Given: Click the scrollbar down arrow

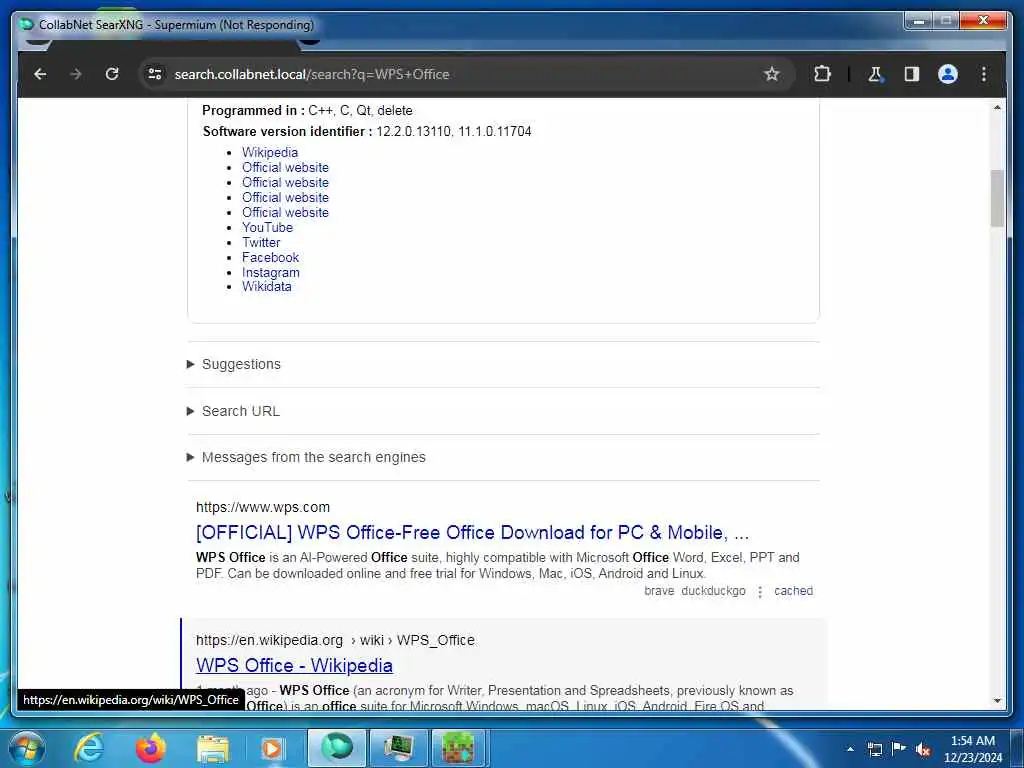Looking at the screenshot, I should (x=997, y=701).
